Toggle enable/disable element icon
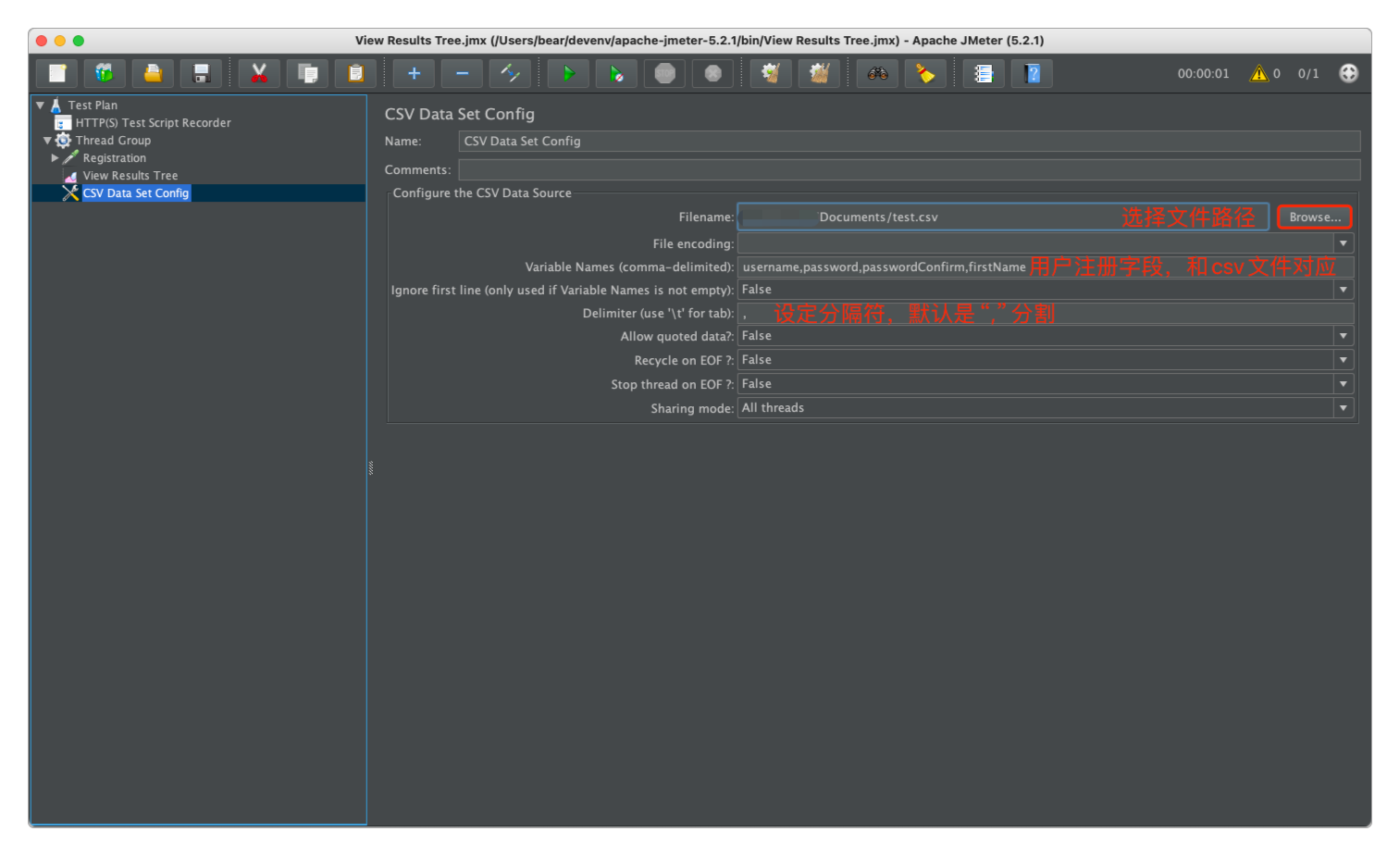The width and height of the screenshot is (1400, 856). click(x=510, y=73)
